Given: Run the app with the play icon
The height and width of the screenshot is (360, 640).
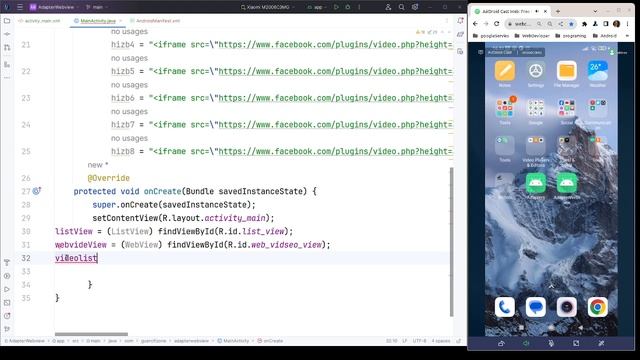Looking at the screenshot, I should (x=336, y=7).
